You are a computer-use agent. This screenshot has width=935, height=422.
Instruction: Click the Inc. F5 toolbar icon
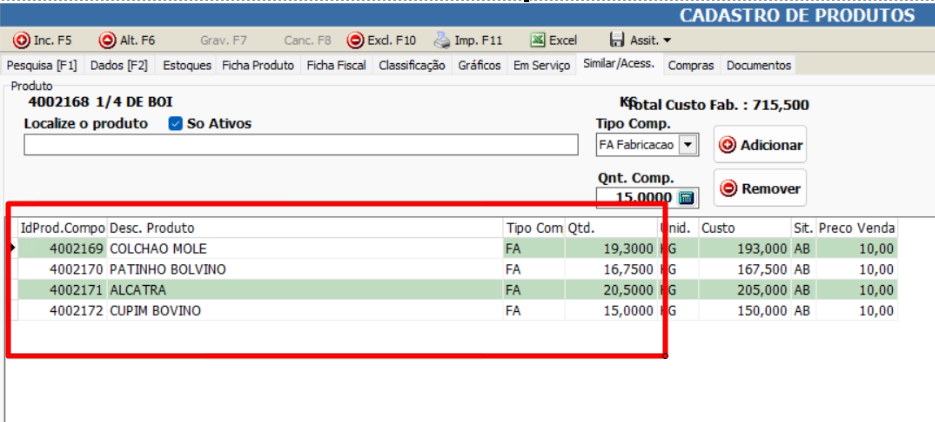point(21,41)
